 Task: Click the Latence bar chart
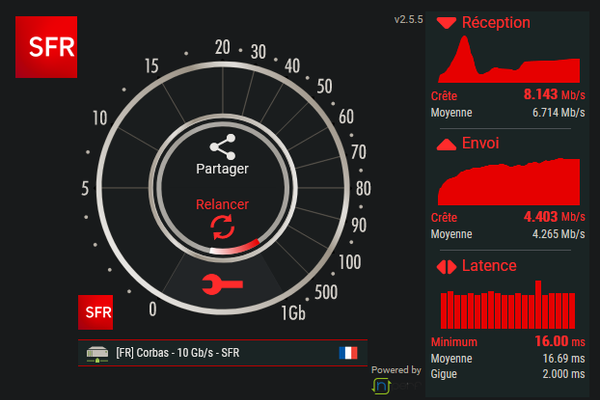(508, 305)
